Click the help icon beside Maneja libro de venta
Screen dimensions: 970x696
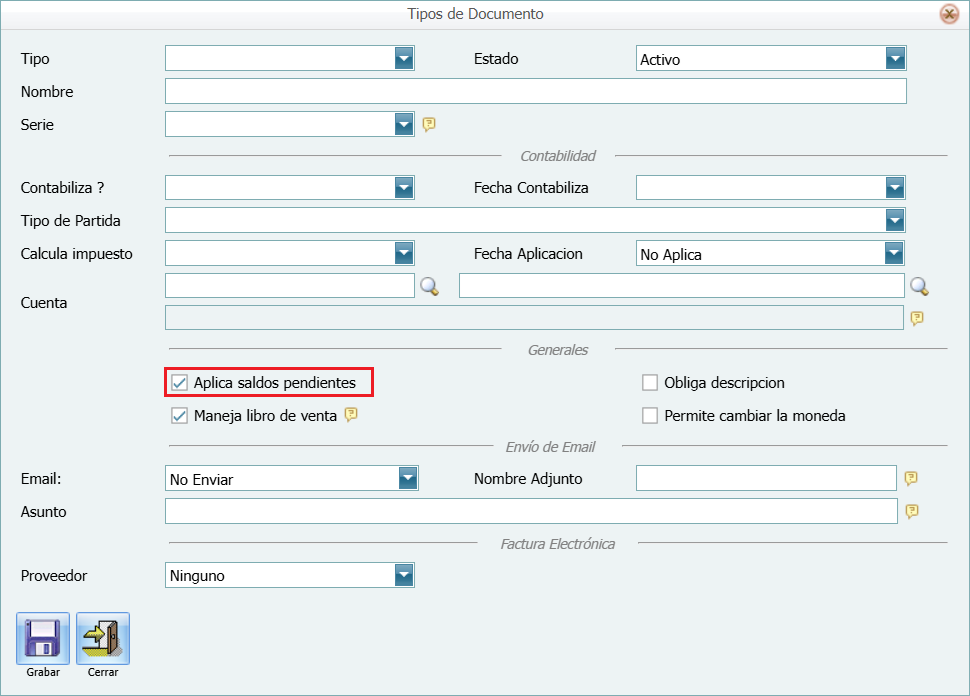pos(350,414)
